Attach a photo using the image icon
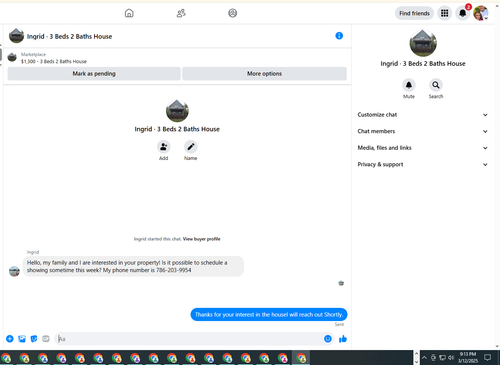 (x=22, y=339)
